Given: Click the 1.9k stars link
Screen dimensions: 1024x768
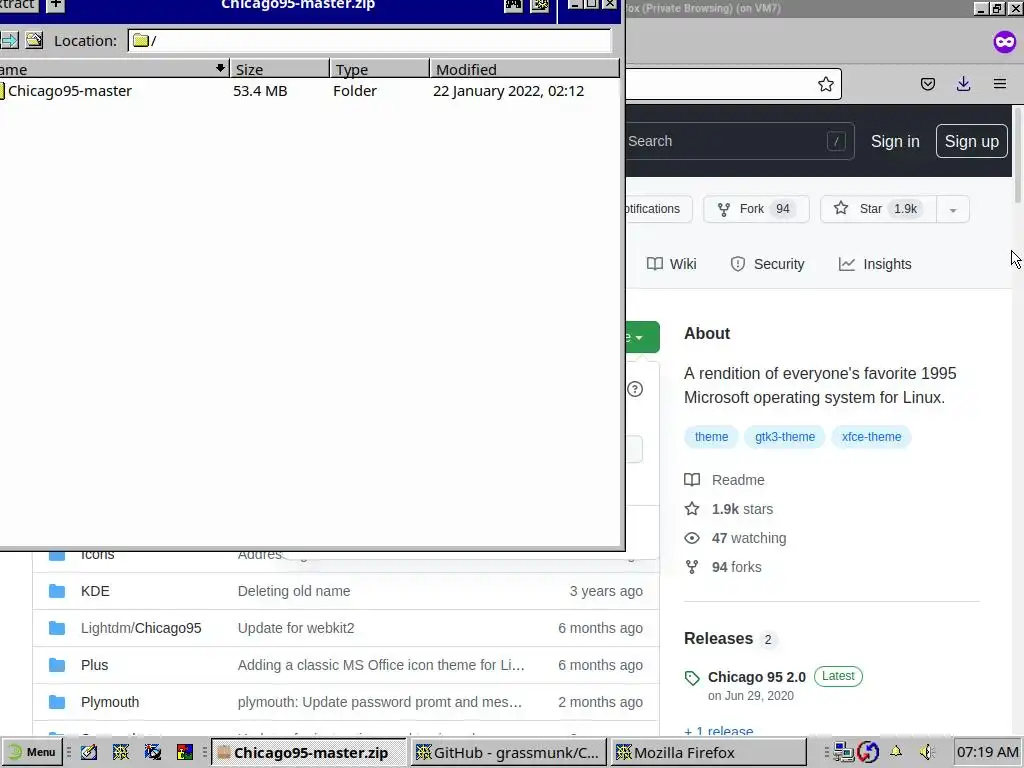Looking at the screenshot, I should (x=729, y=509).
